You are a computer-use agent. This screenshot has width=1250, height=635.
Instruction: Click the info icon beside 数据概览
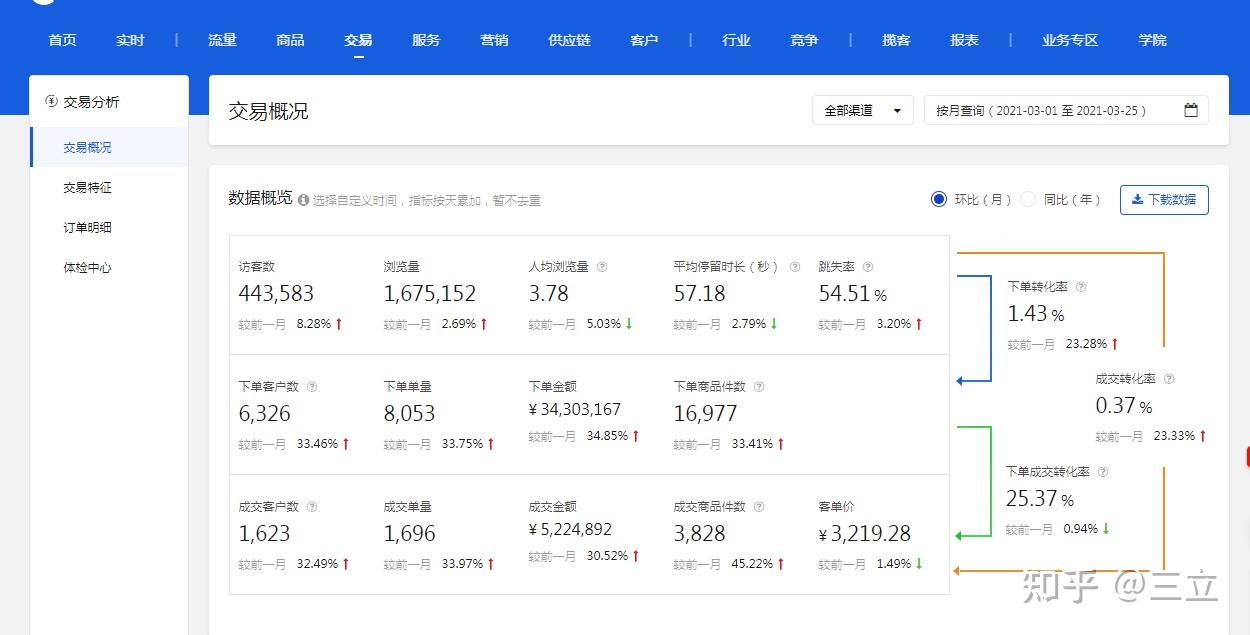tap(303, 200)
